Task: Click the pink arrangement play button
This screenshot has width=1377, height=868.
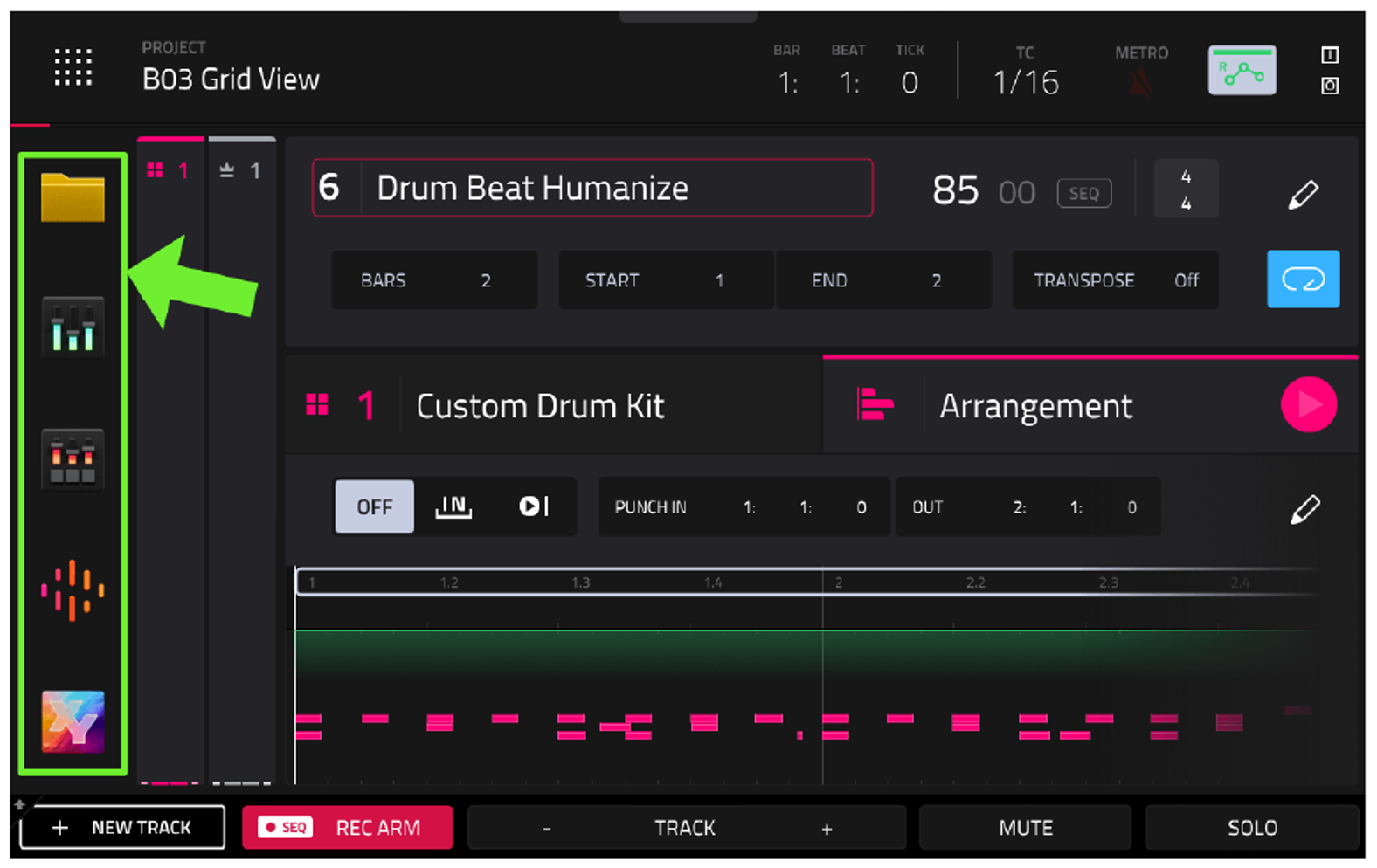Action: click(1308, 404)
